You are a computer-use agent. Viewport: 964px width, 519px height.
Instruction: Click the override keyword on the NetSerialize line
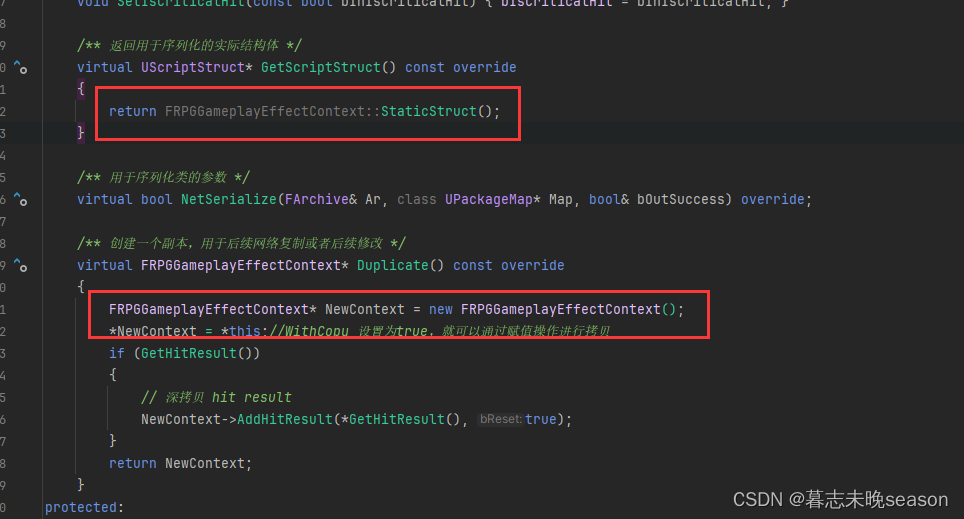pyautogui.click(x=772, y=199)
